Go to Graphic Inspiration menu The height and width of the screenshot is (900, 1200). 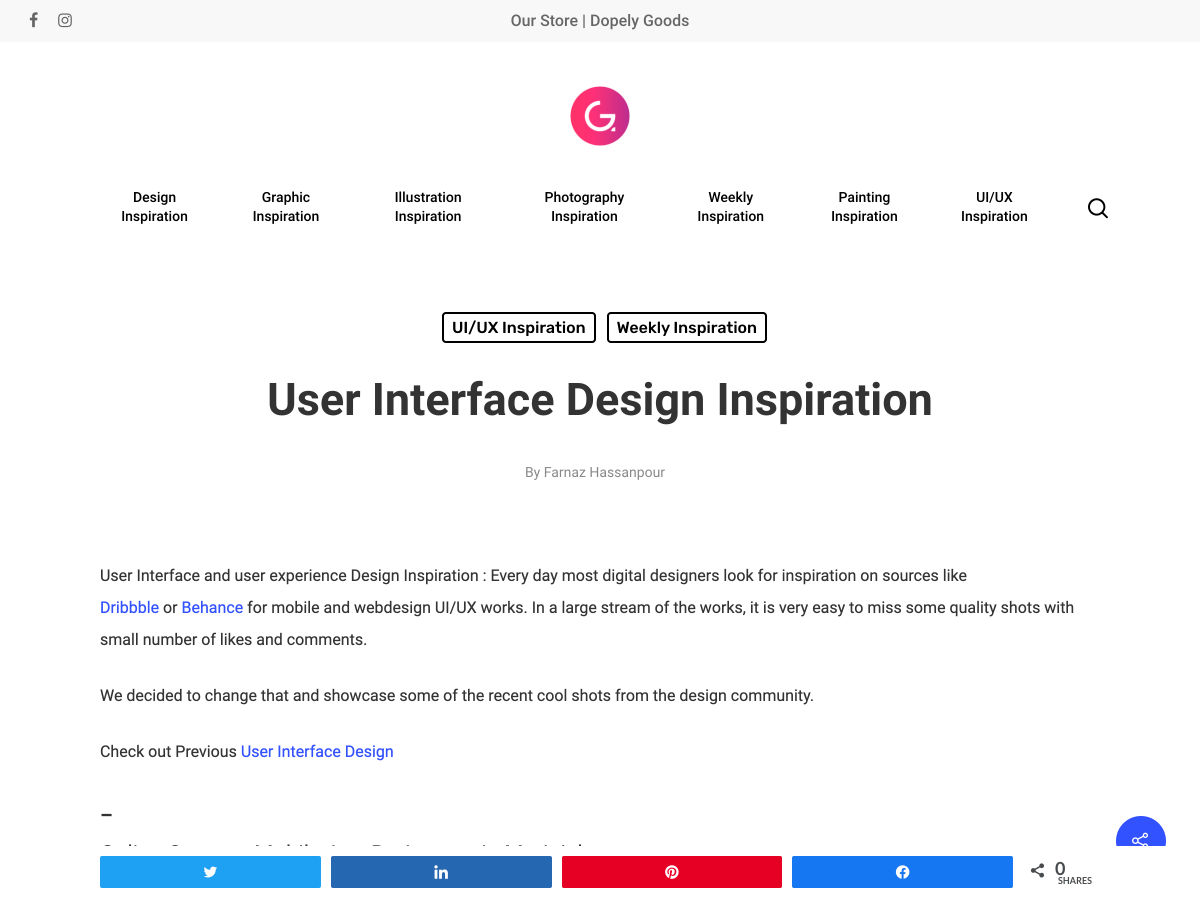[286, 207]
